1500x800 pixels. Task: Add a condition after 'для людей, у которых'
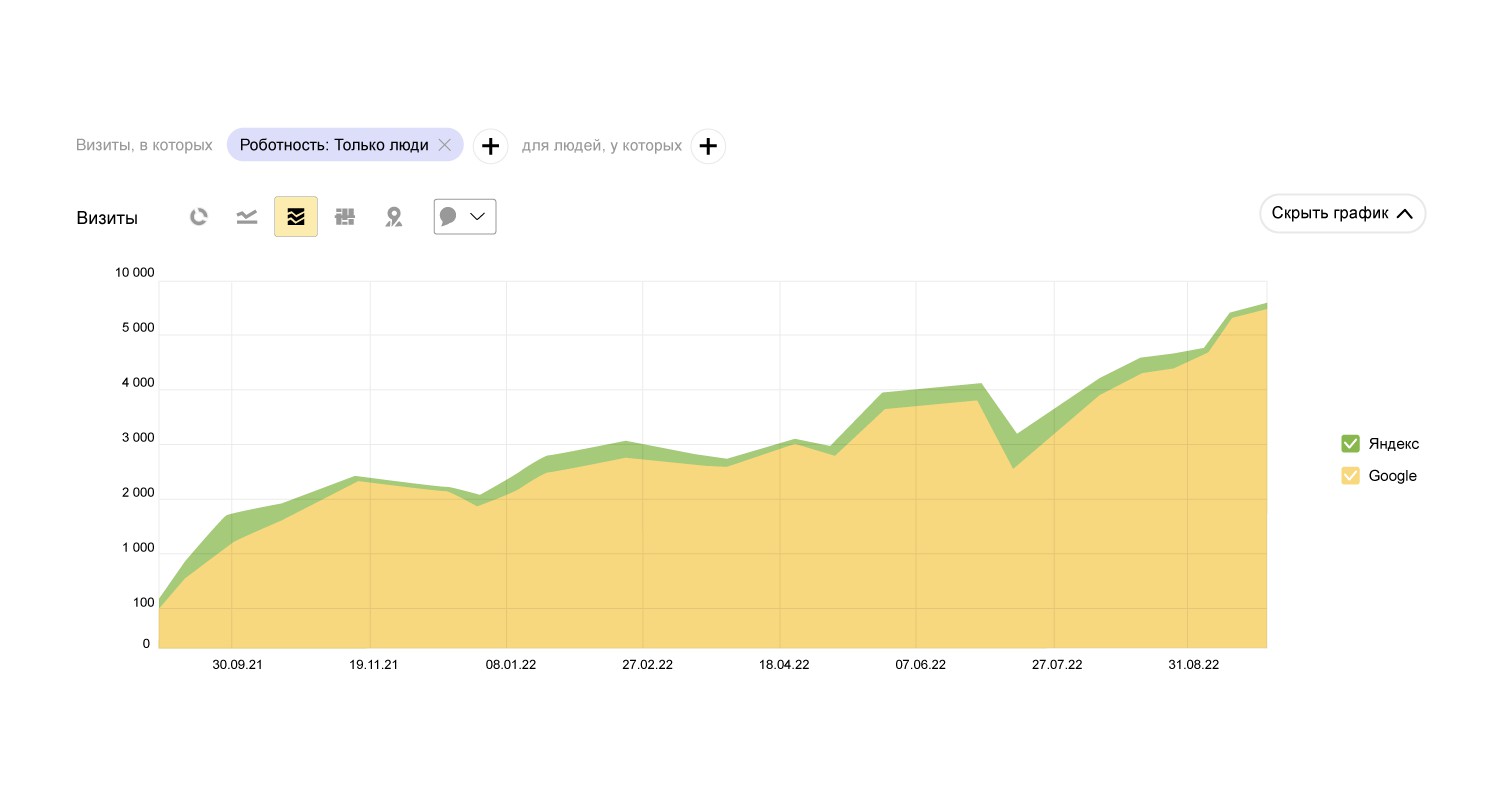[x=708, y=146]
